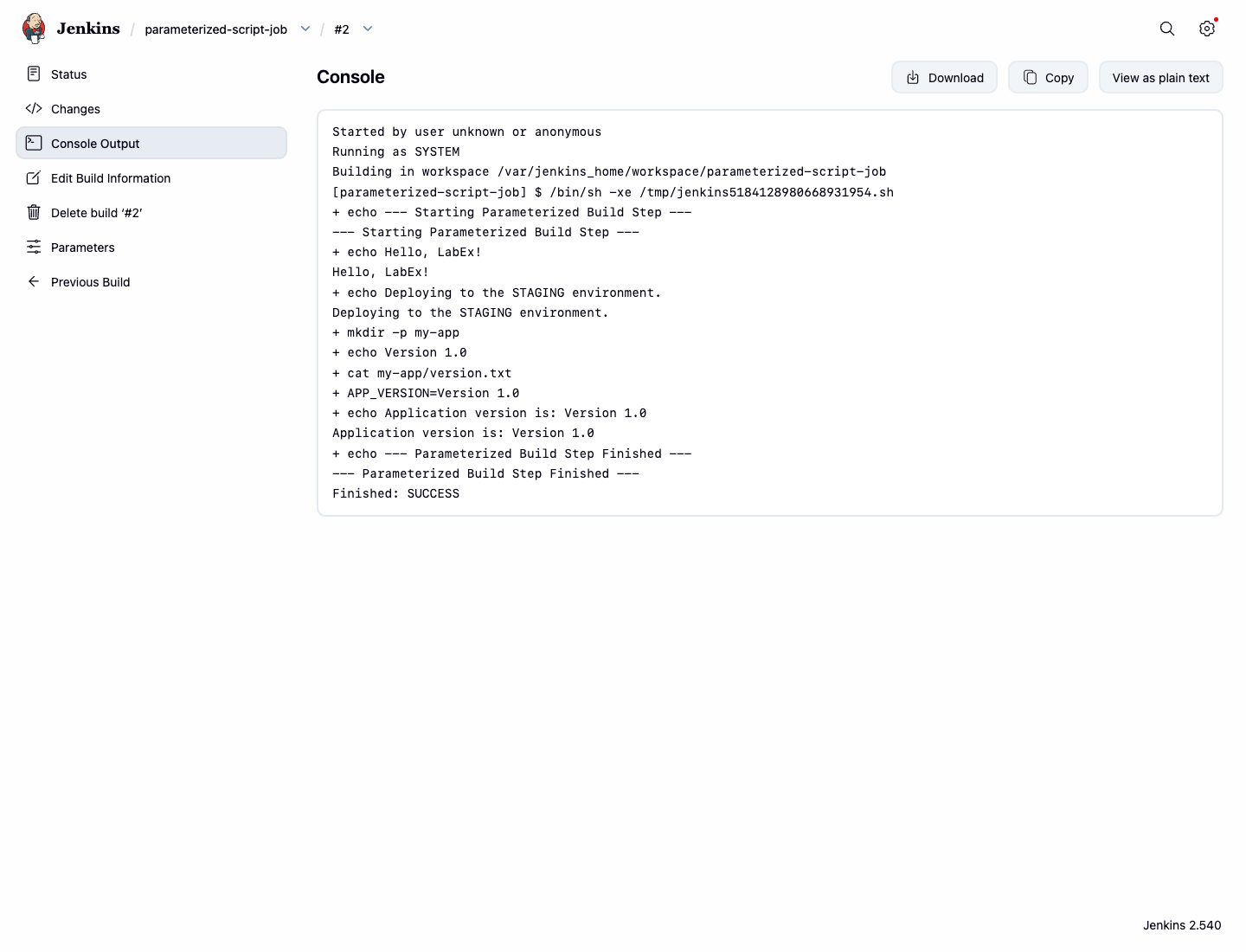Image resolution: width=1246 pixels, height=952 pixels.
Task: Click the "Building in workspace" console line
Action: click(x=609, y=171)
